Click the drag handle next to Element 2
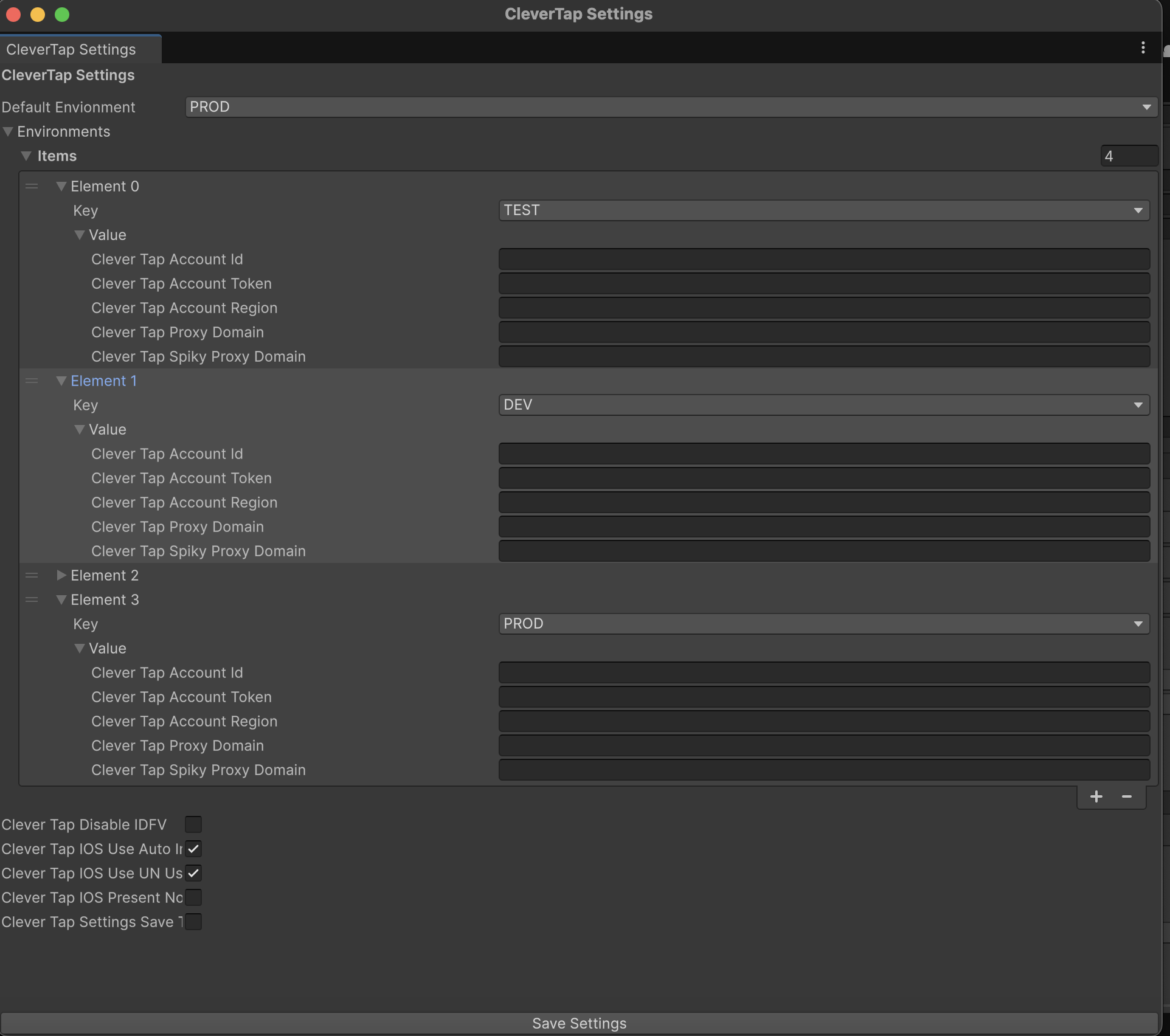This screenshot has width=1170, height=1036. point(32,575)
